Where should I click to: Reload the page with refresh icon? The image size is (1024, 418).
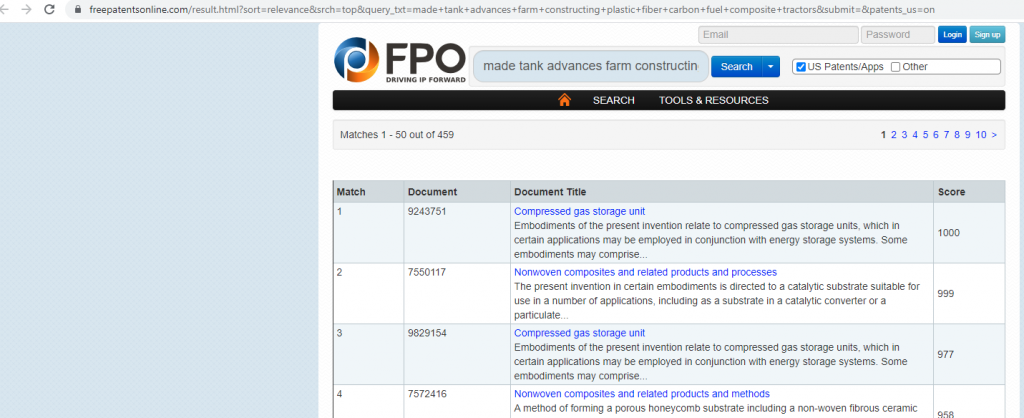tap(49, 9)
